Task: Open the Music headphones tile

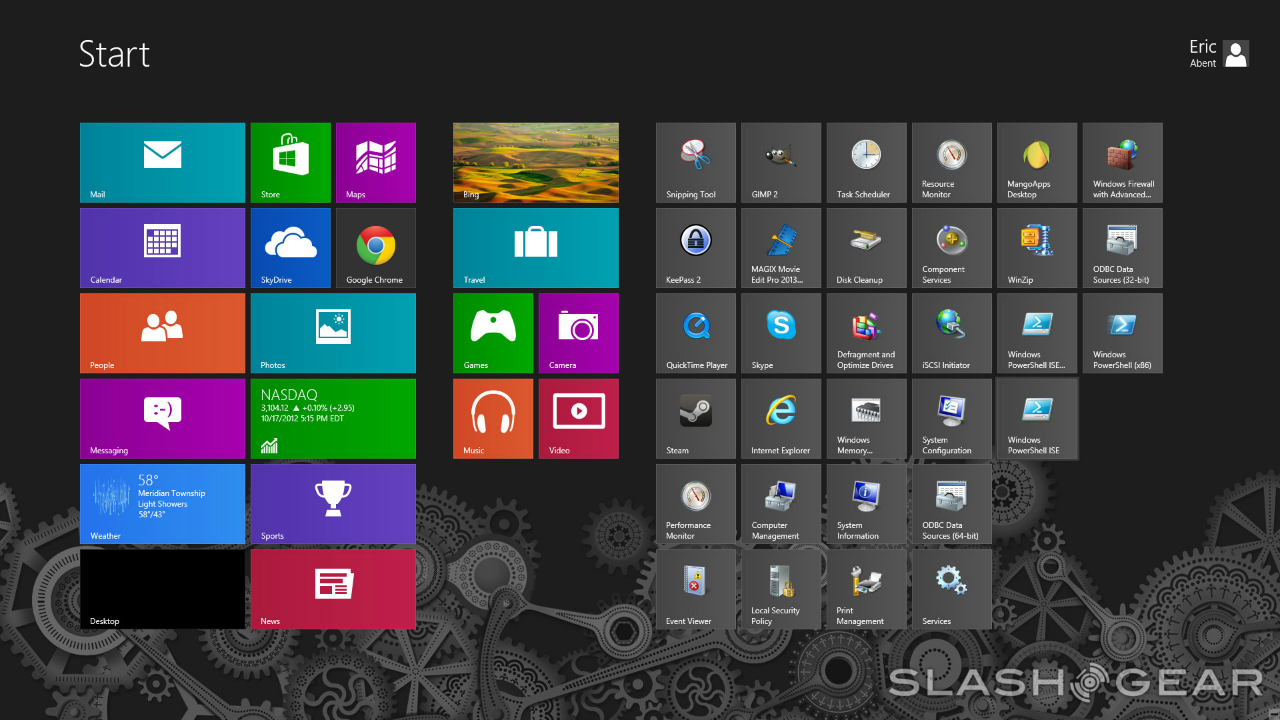Action: (493, 419)
